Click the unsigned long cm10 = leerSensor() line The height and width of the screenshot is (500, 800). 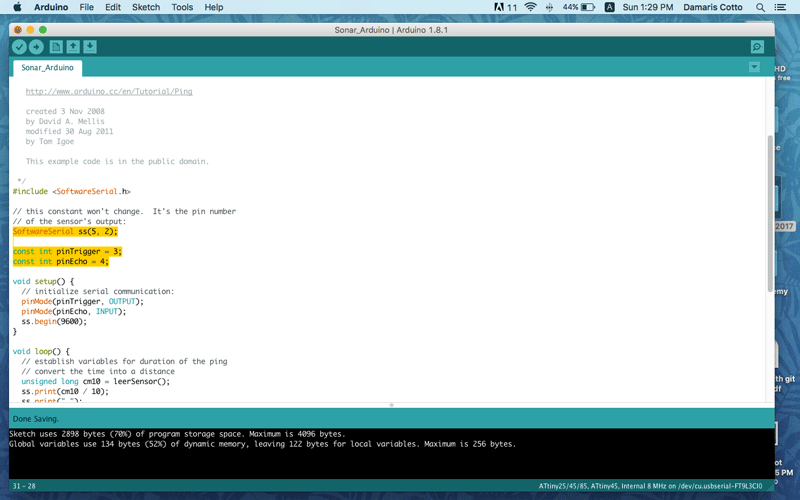(95, 381)
